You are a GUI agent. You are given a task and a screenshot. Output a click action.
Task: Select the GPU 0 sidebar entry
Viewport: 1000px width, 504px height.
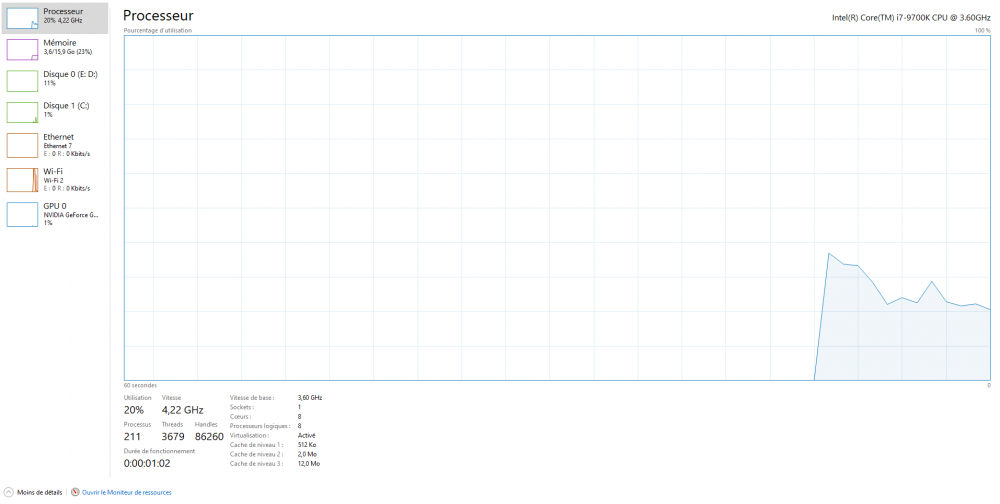pyautogui.click(x=54, y=214)
